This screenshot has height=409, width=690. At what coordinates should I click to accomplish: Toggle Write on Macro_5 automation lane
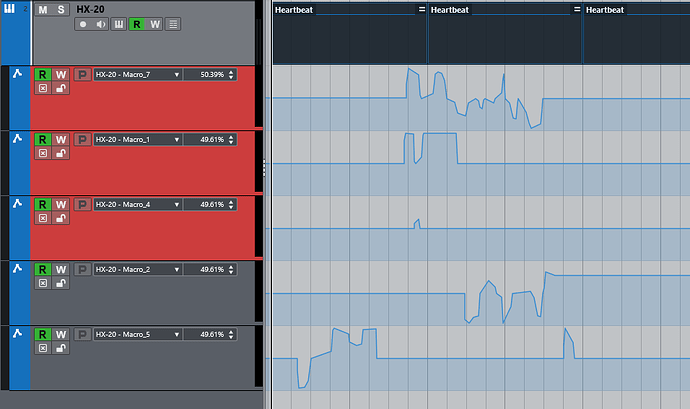pyautogui.click(x=61, y=334)
